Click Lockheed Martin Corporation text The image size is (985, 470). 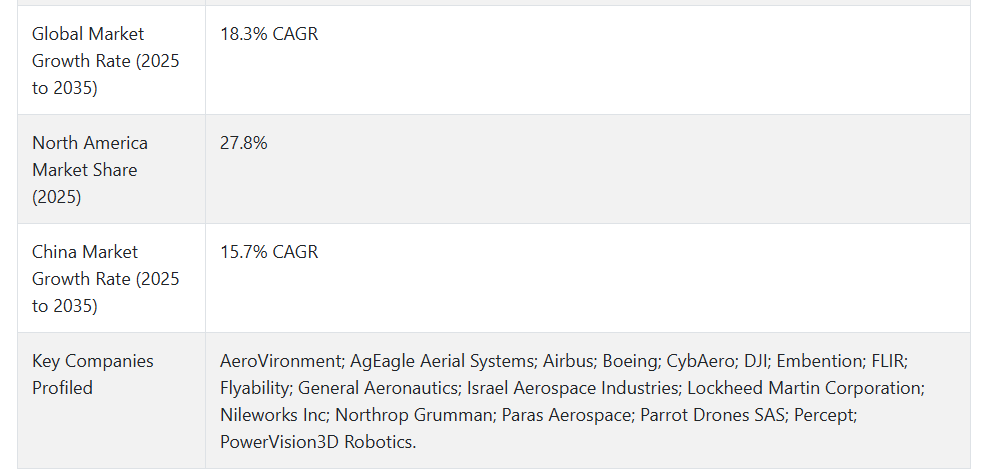coord(804,388)
